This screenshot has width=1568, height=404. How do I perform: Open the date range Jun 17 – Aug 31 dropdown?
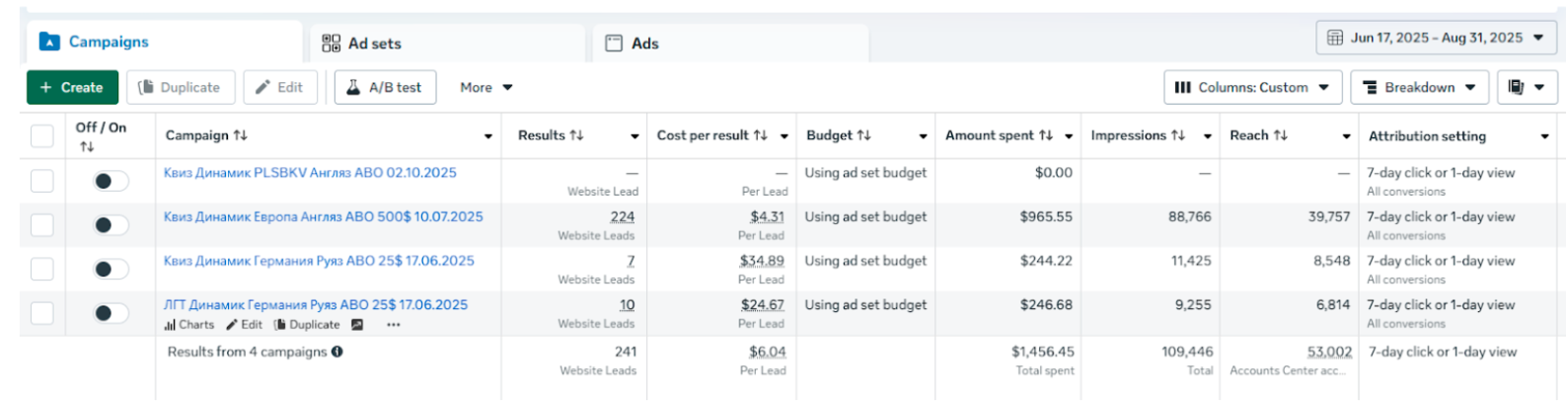point(1436,38)
